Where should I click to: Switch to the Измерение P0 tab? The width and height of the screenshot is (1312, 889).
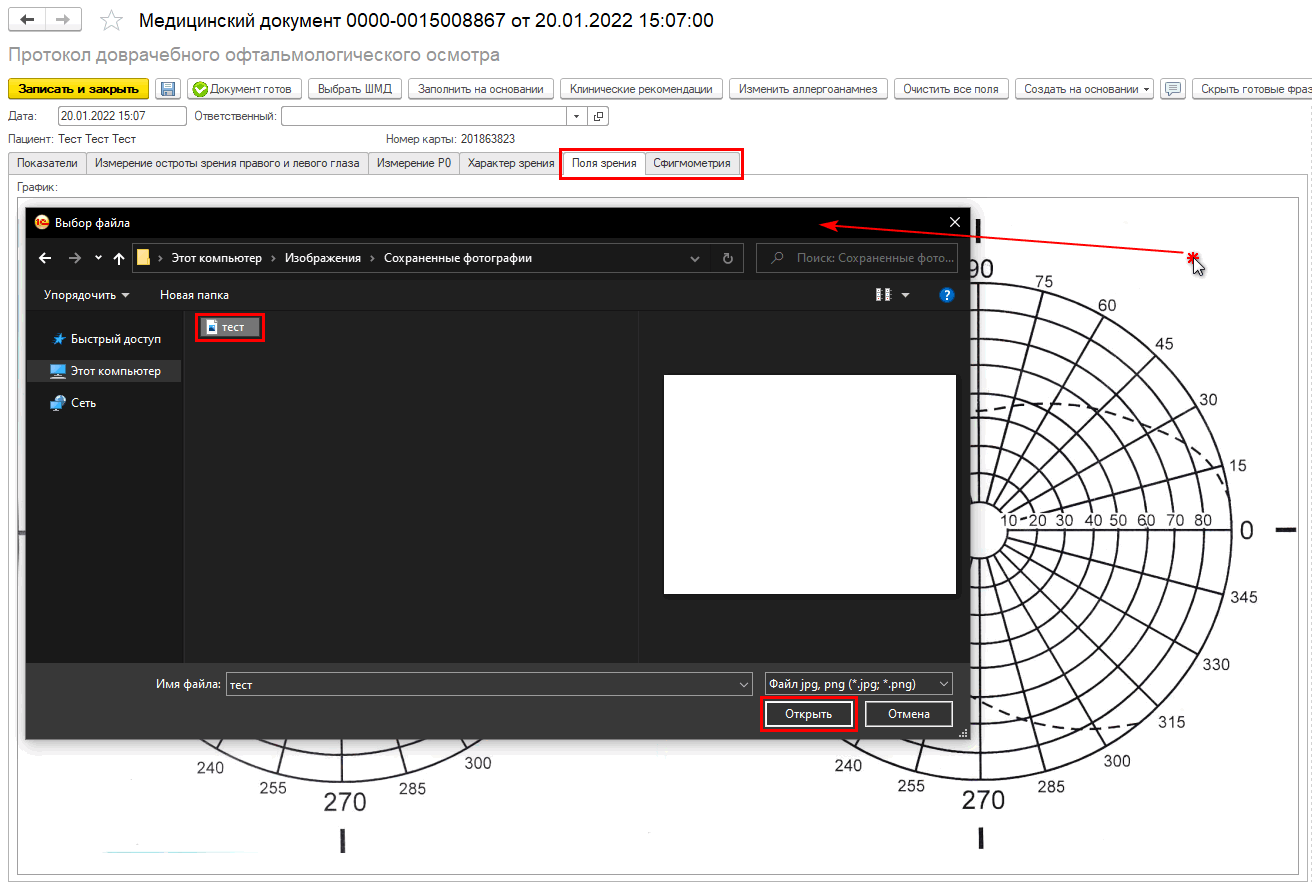414,163
